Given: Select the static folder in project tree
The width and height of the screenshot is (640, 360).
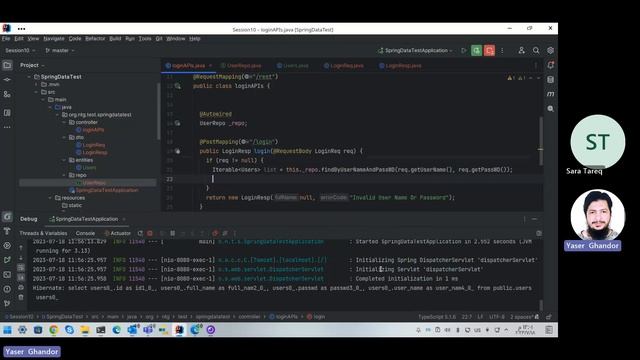Looking at the screenshot, I should click(x=71, y=205).
